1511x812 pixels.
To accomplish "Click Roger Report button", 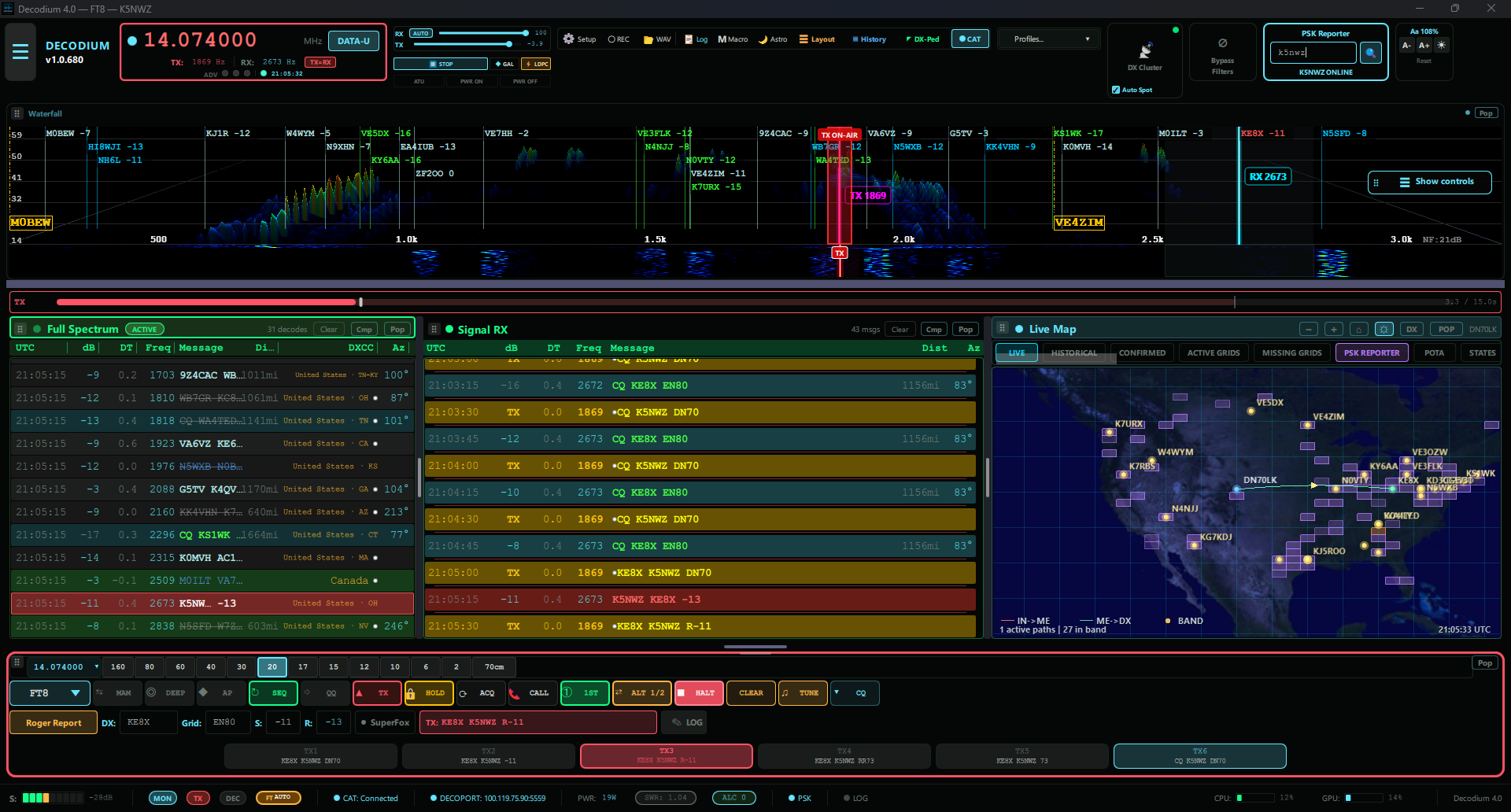I will click(x=54, y=722).
